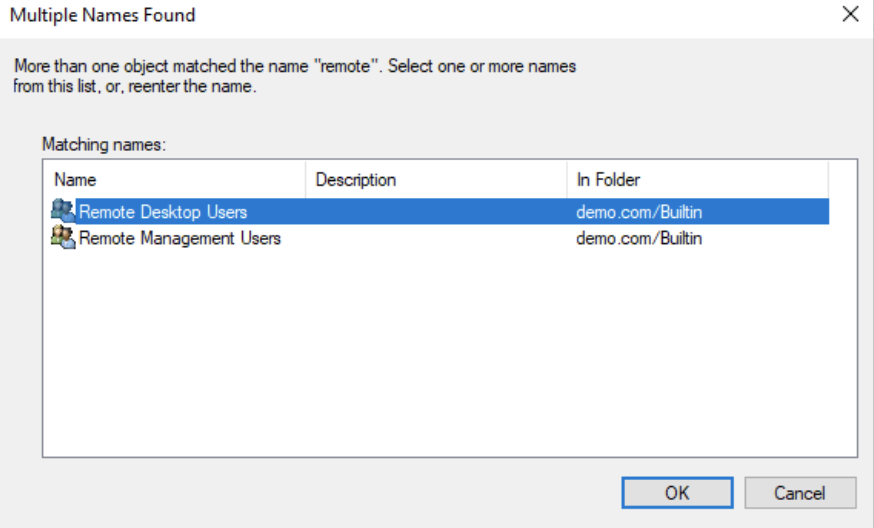Image resolution: width=874 pixels, height=528 pixels.
Task: Dismiss dialog with the Cancel button
Action: (800, 493)
